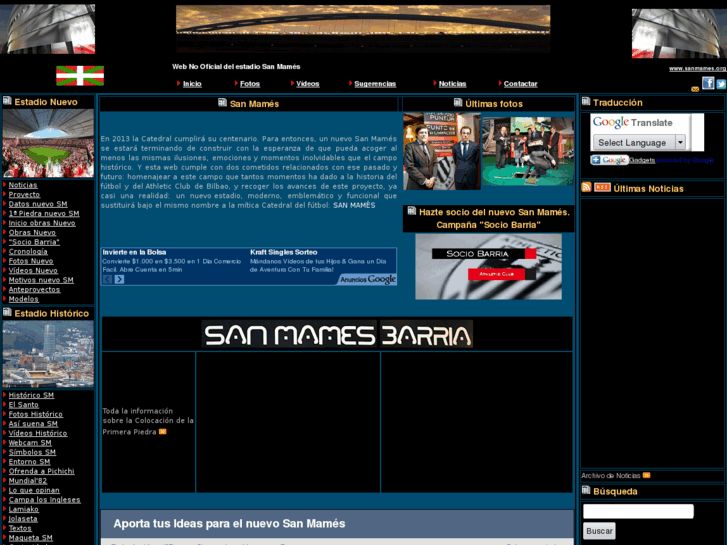
Task: Click the next ad arrow
Action: 119,279
